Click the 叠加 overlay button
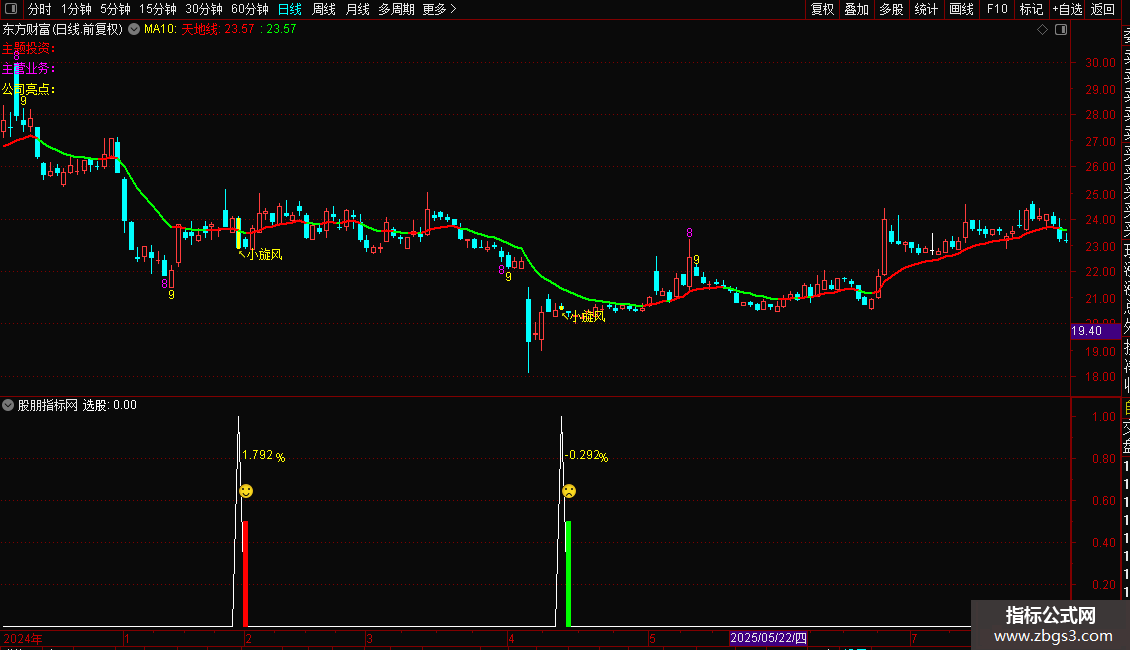 (857, 9)
